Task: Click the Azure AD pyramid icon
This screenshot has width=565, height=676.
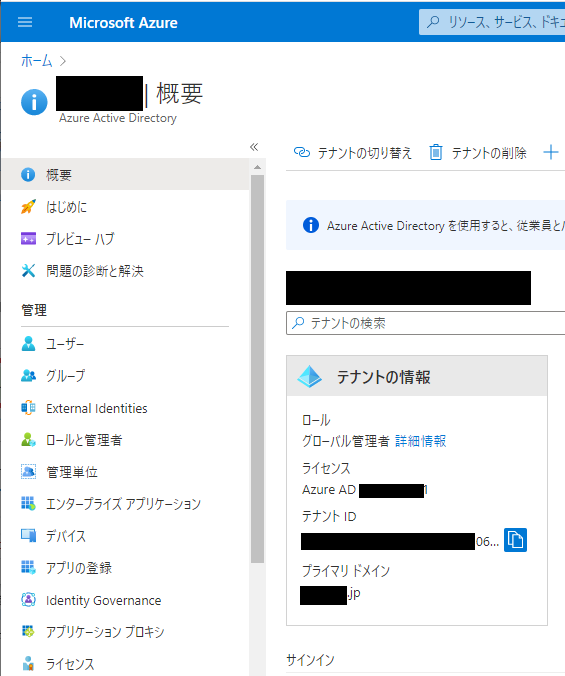Action: click(309, 376)
